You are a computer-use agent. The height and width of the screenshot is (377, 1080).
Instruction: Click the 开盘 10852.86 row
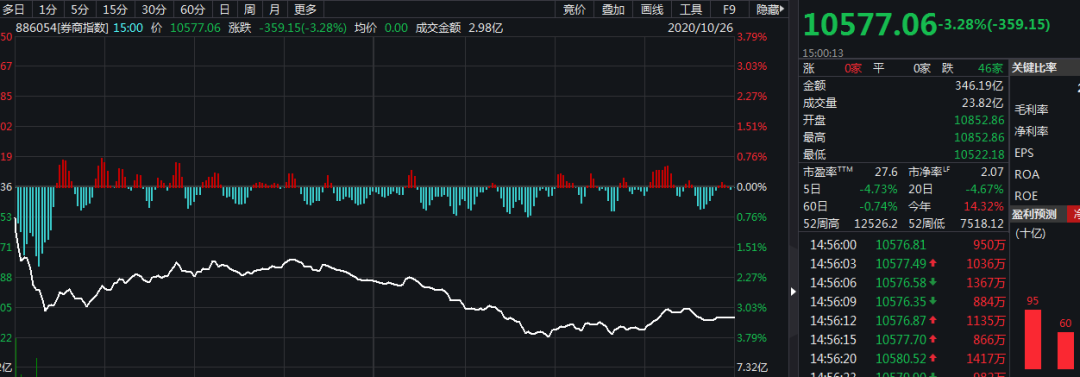pos(903,120)
